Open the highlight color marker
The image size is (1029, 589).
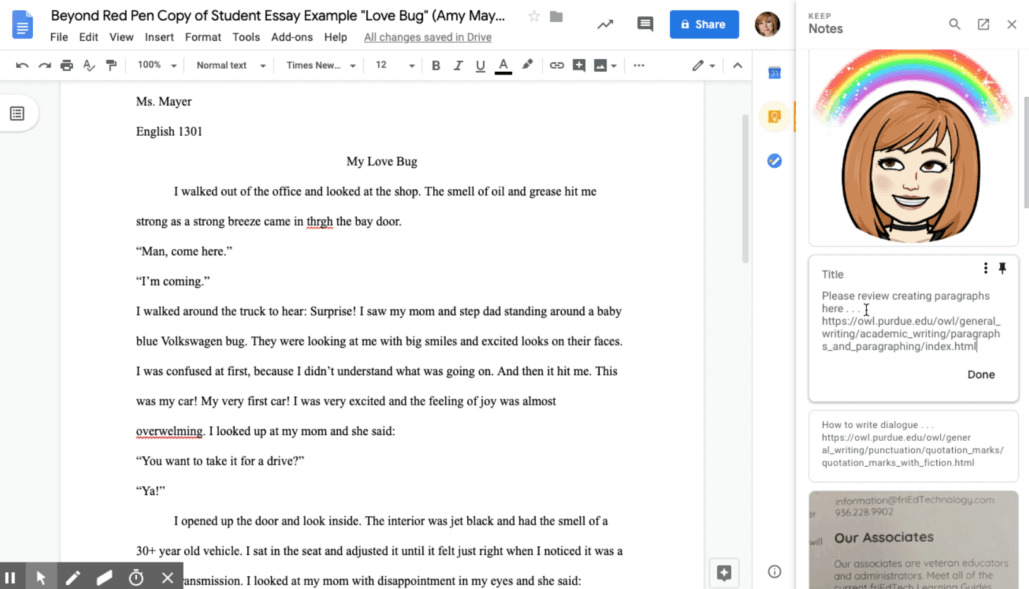pyautogui.click(x=527, y=66)
